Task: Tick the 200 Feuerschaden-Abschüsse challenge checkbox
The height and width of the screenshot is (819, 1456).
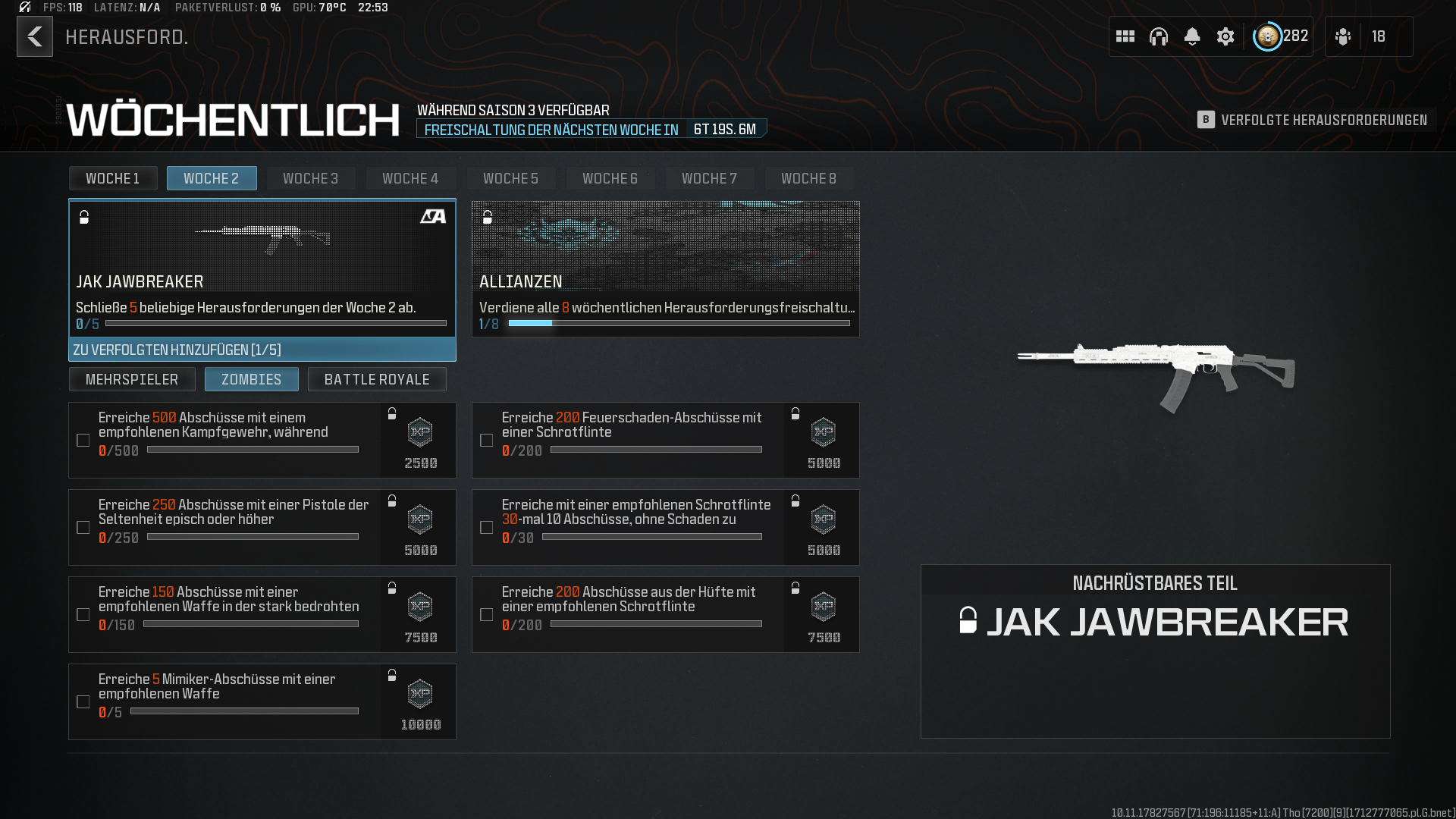Action: 487,441
